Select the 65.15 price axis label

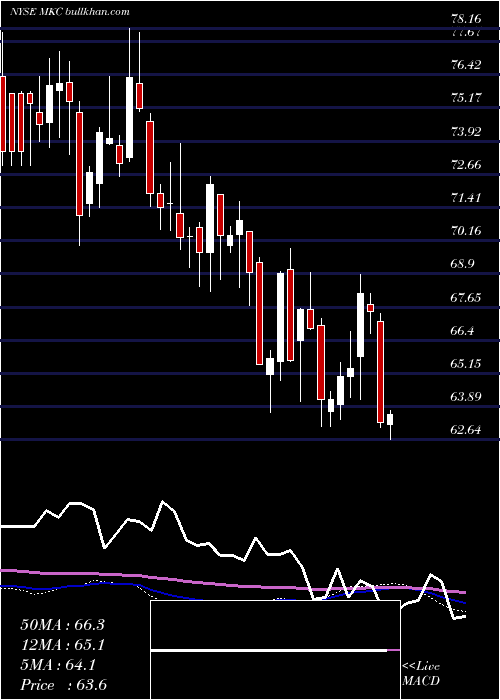(x=466, y=364)
